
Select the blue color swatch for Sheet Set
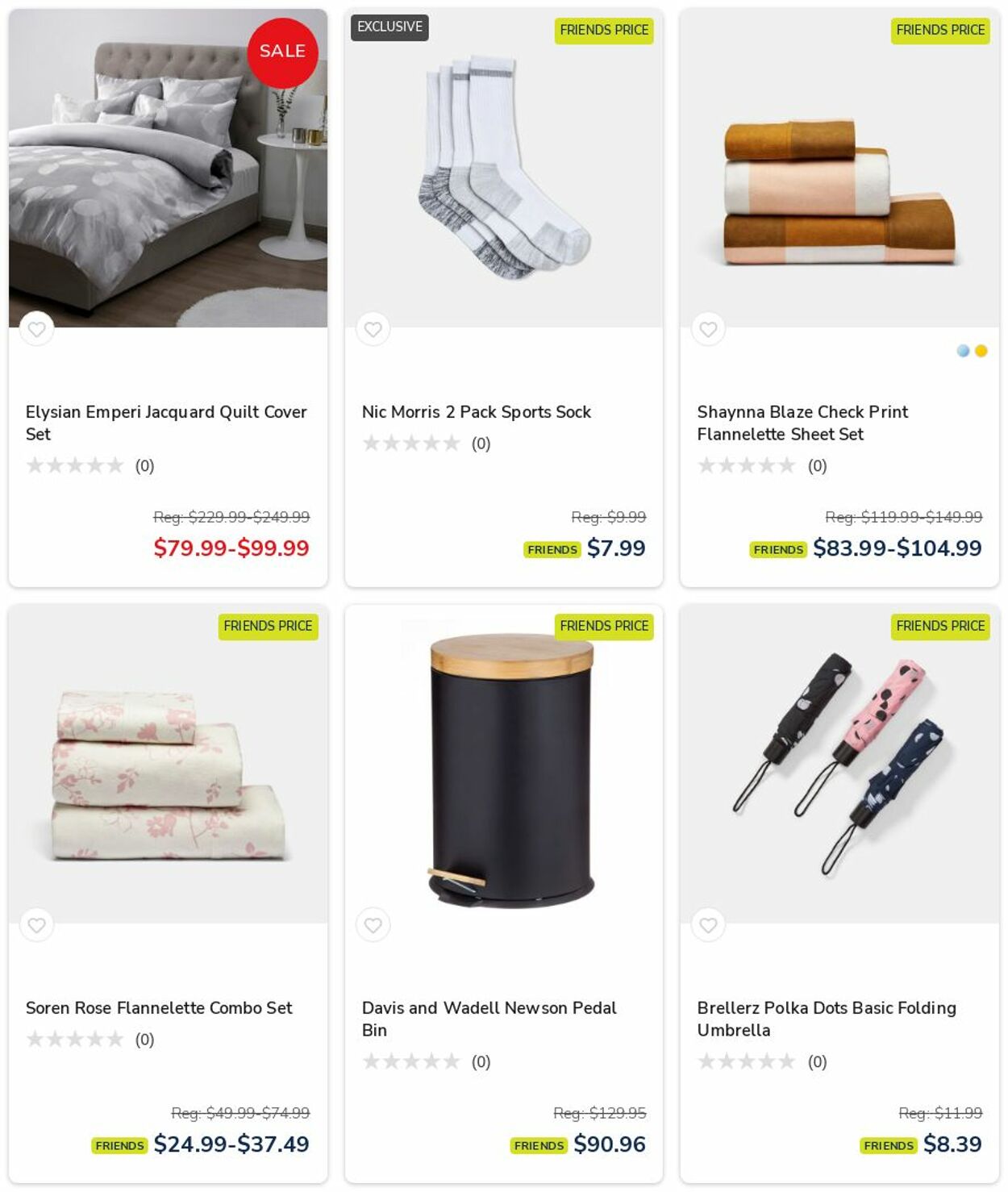click(963, 351)
